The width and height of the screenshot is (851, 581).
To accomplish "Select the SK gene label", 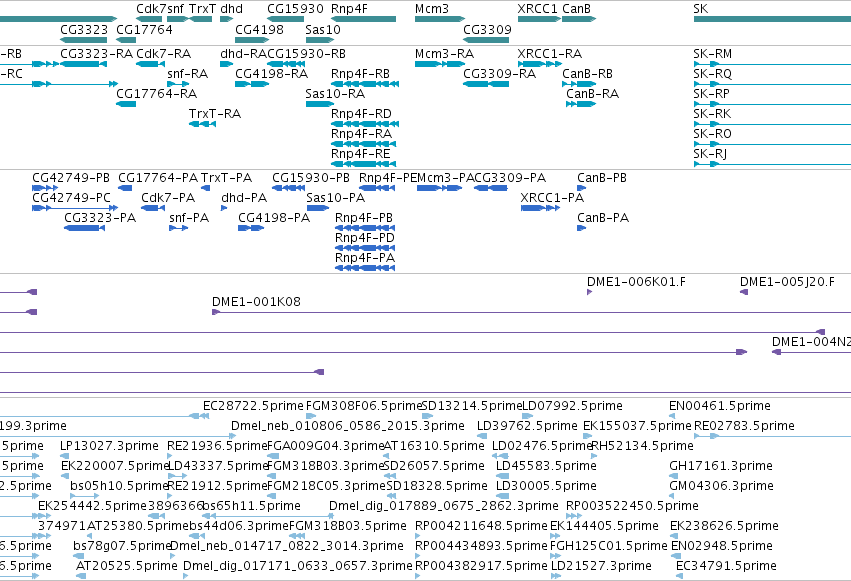I will pos(701,9).
